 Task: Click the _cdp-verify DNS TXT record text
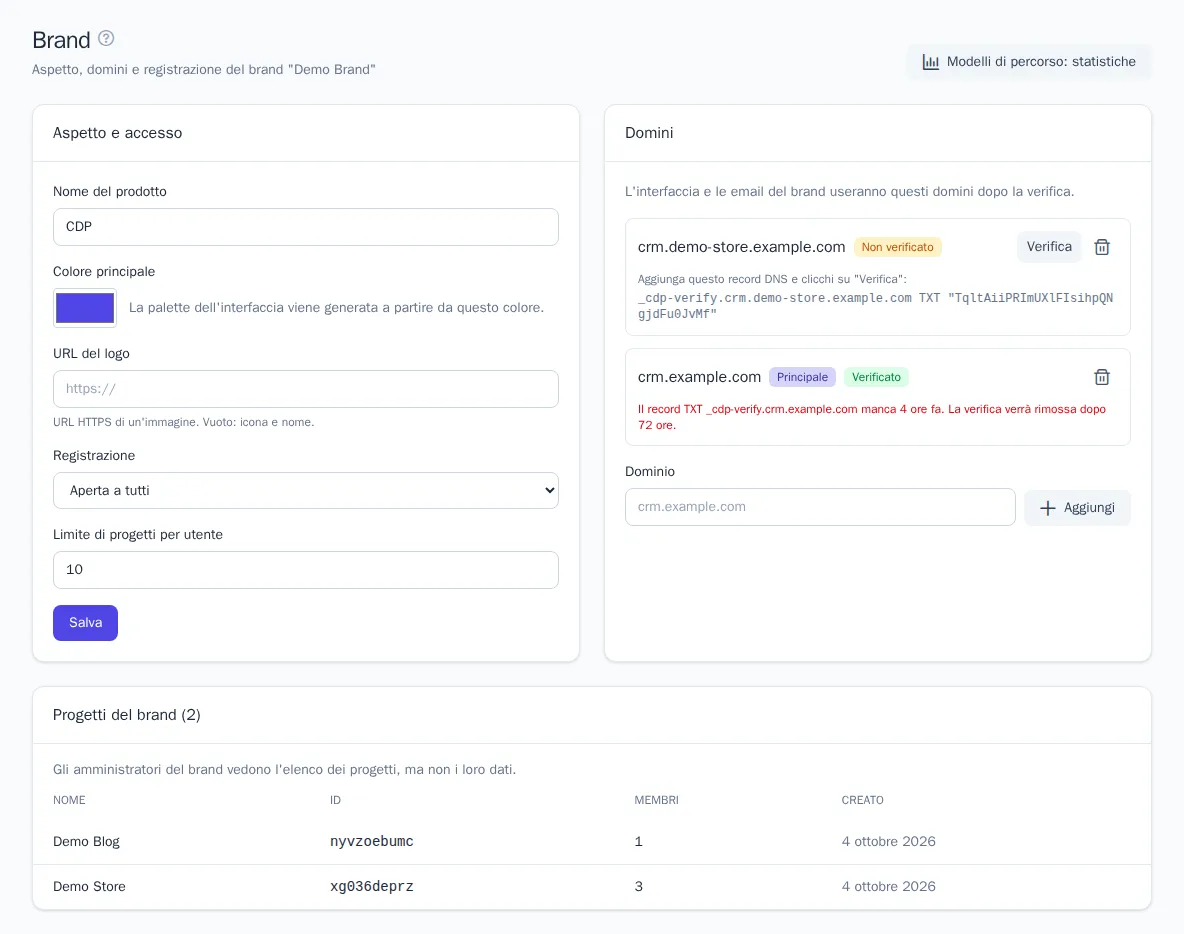coord(875,306)
